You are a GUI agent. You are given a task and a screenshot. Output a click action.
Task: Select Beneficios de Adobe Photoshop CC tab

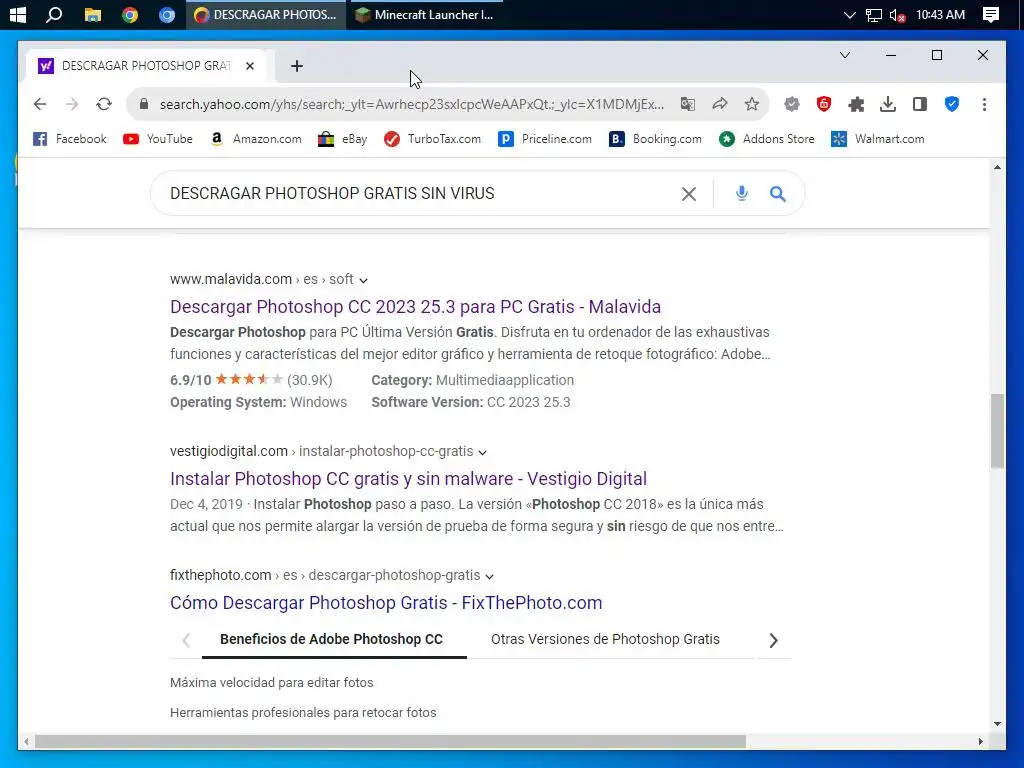[331, 639]
